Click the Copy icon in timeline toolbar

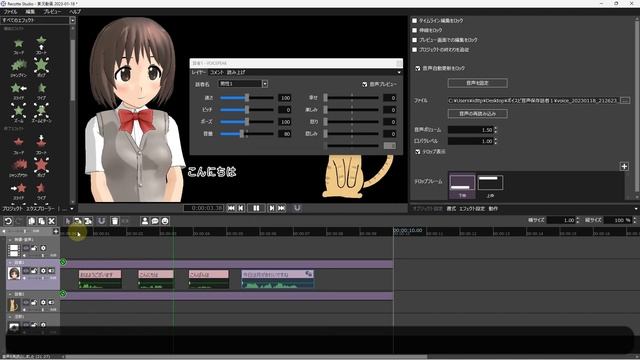tap(31, 221)
